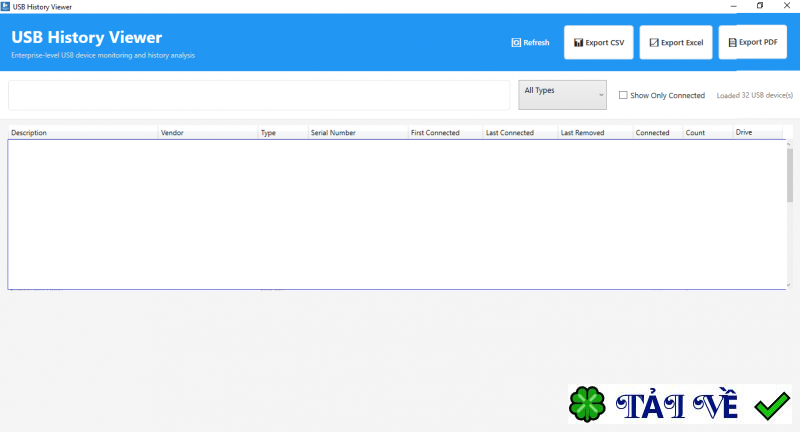Click the document icon on Export PDF

[x=732, y=42]
